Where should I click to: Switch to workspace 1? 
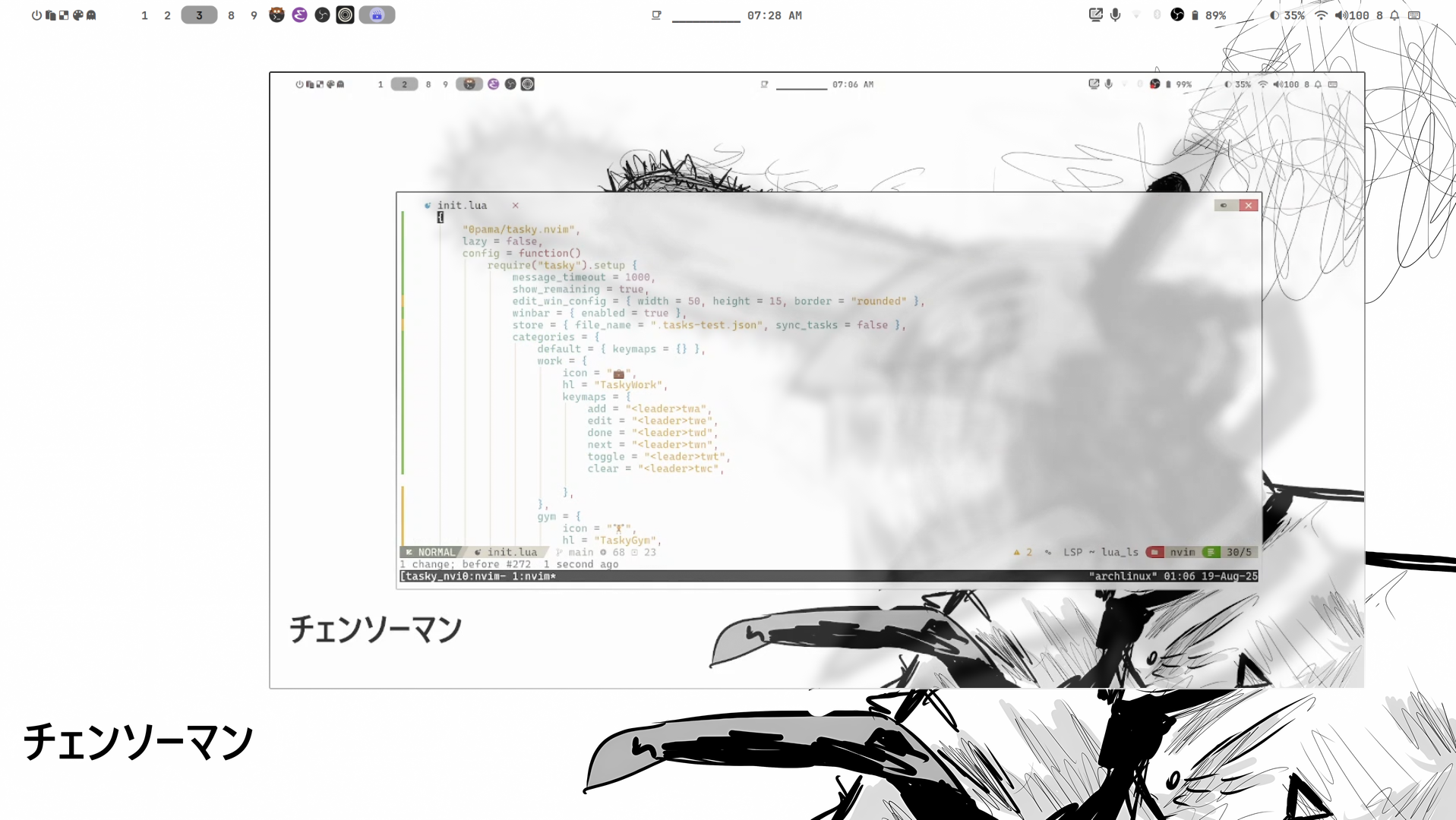[x=144, y=15]
